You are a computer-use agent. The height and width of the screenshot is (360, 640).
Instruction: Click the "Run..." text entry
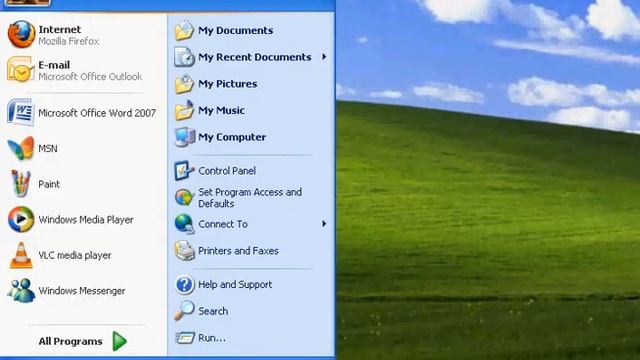pyautogui.click(x=212, y=338)
